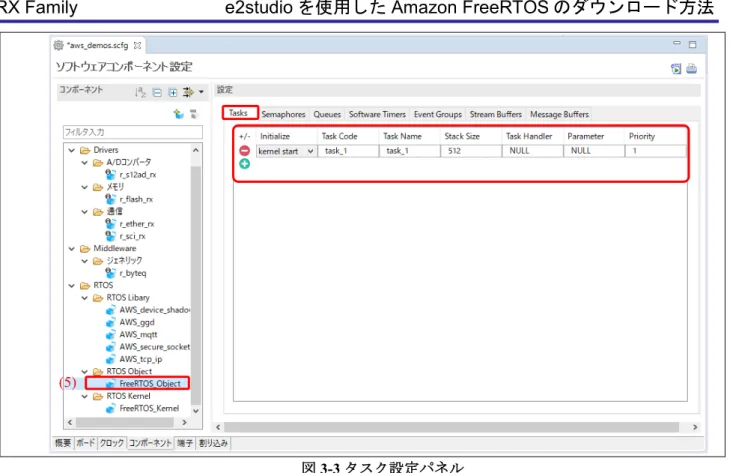The image size is (730, 473).
Task: Click the report/print icon in top right
Action: point(691,68)
